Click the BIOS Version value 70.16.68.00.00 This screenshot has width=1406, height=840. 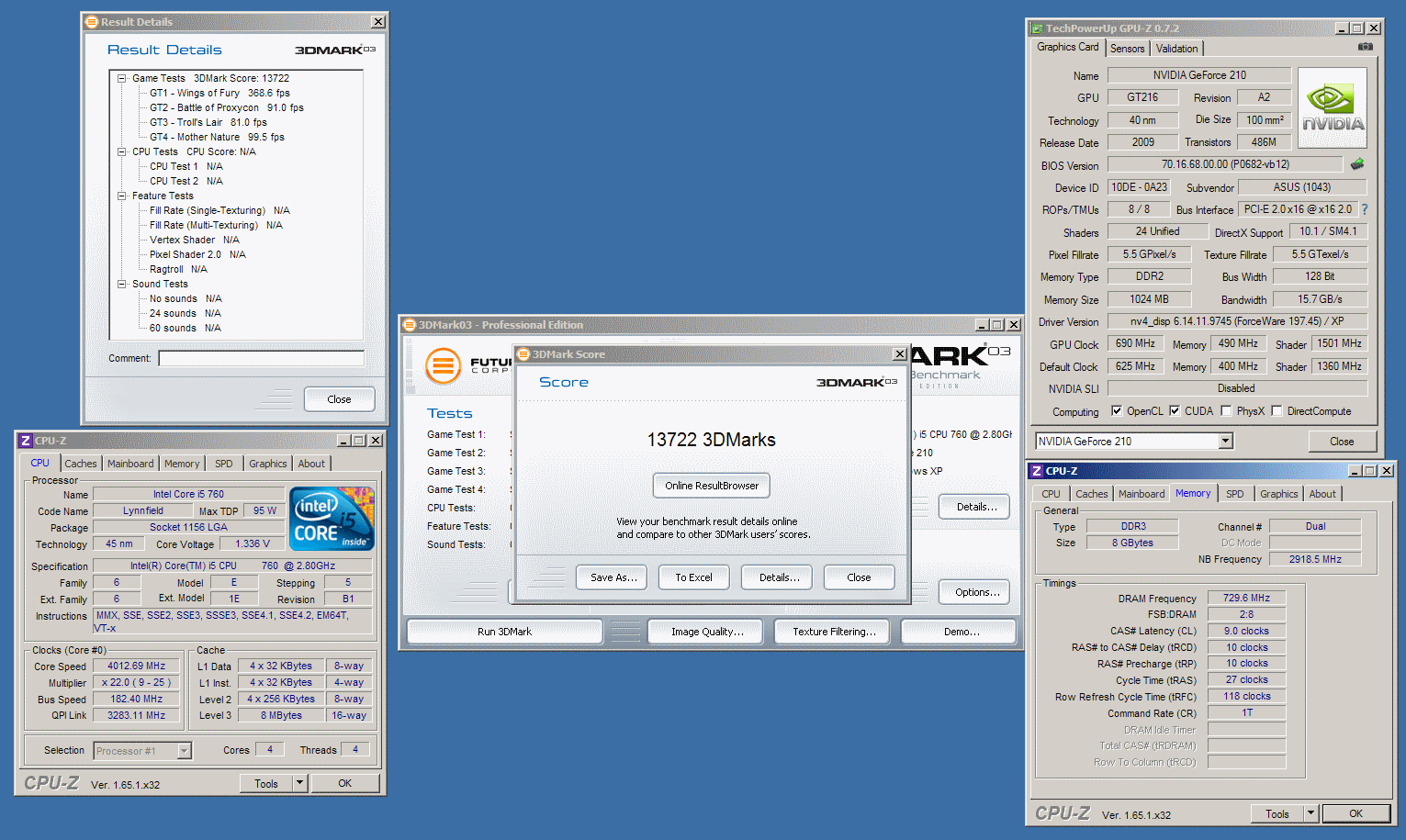point(1225,164)
